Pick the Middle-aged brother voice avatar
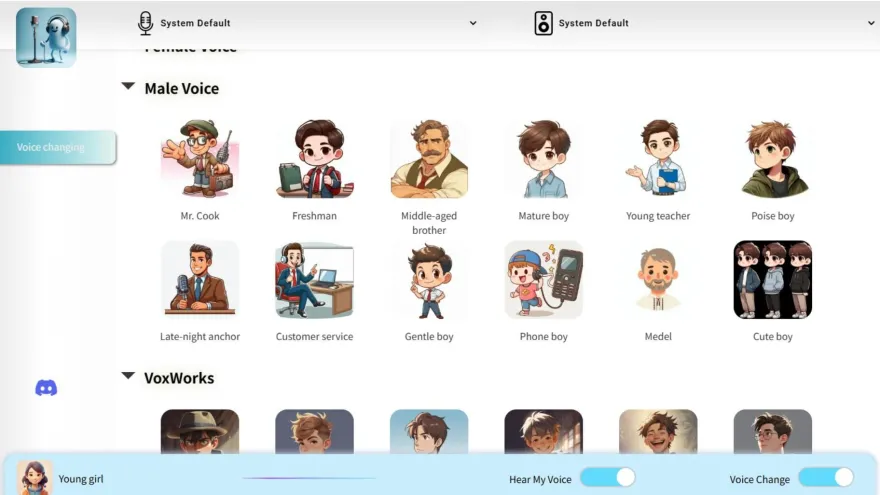Screen dimensions: 880x495 coord(429,159)
